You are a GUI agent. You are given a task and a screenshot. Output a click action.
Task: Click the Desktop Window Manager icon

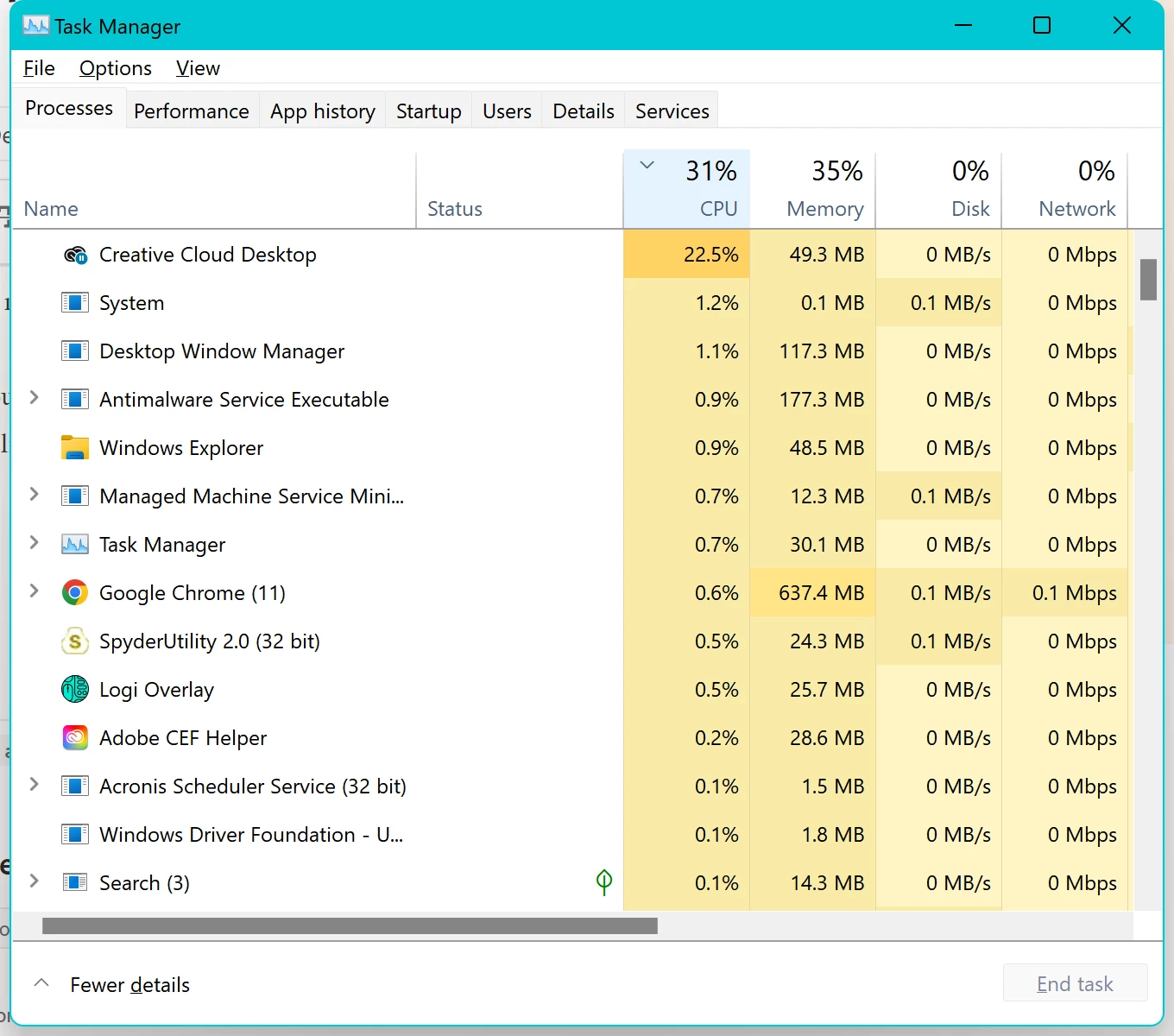pos(75,351)
